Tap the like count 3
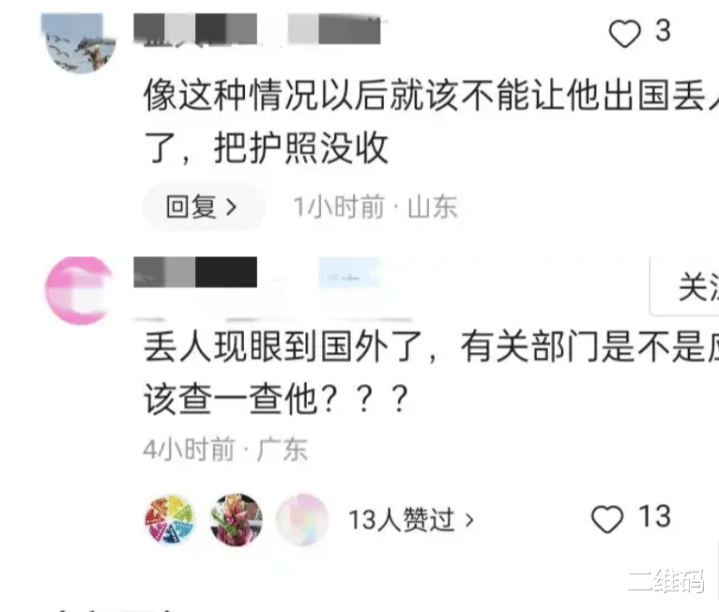719x612 pixels. point(663,31)
